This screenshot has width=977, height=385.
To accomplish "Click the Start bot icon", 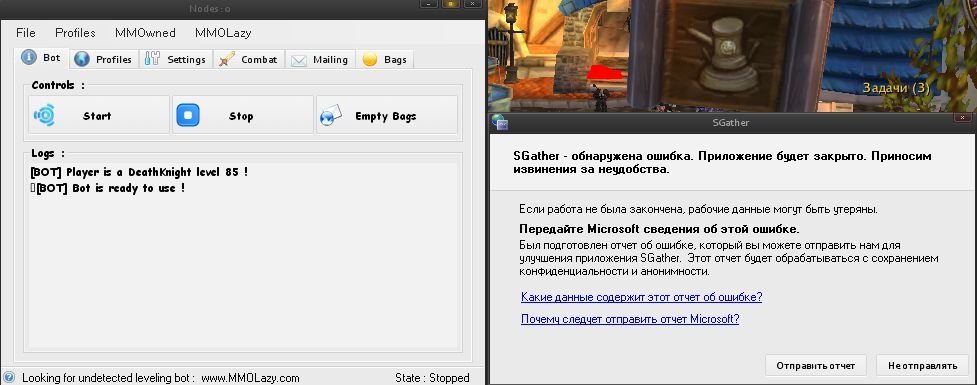I will pos(44,115).
